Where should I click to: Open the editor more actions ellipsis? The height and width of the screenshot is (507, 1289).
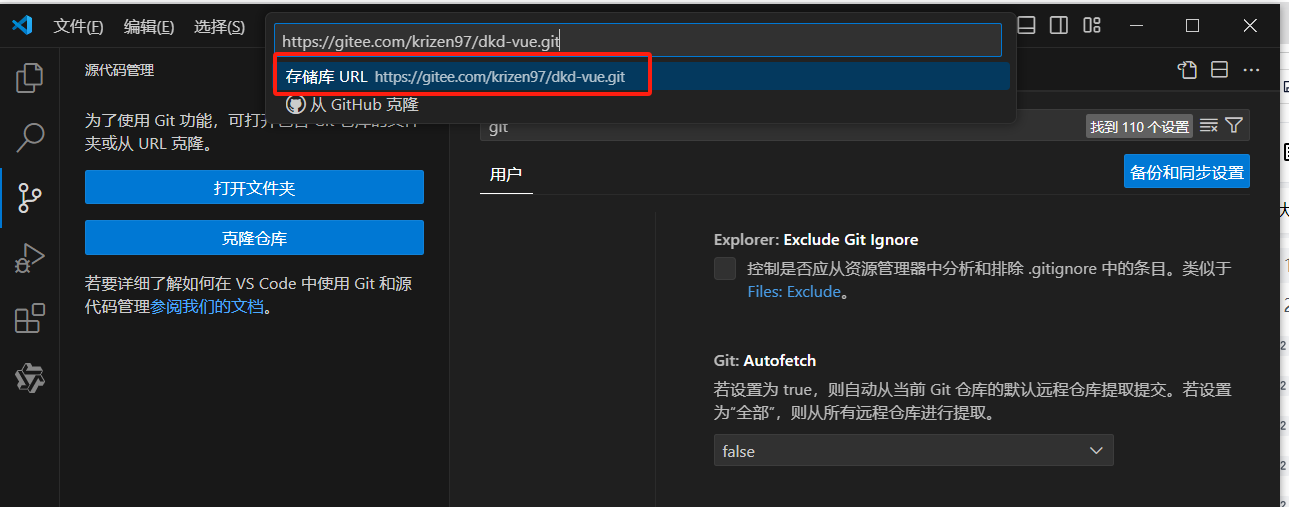click(1251, 70)
